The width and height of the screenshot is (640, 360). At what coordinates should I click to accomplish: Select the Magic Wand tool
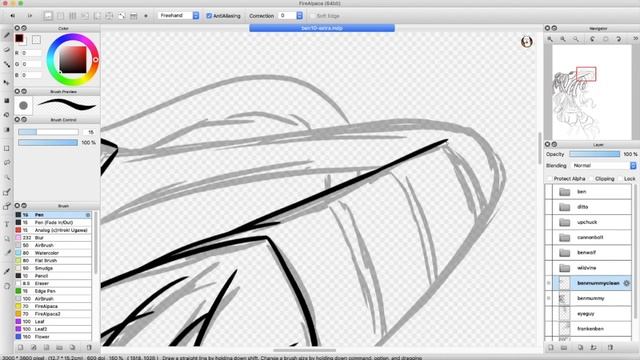coord(7,177)
